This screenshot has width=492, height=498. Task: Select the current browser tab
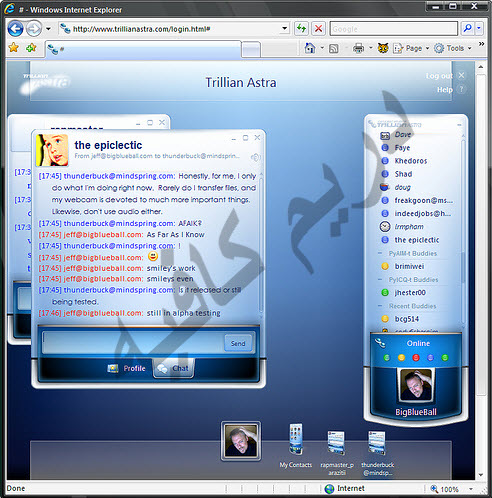[143, 49]
